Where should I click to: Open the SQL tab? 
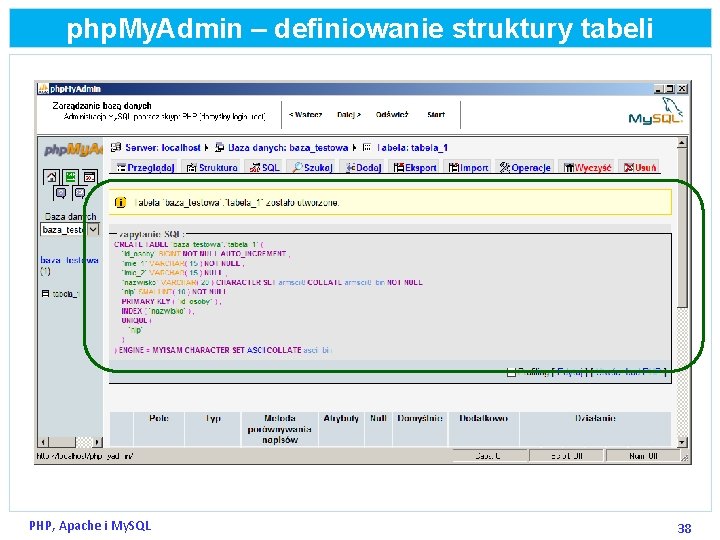(x=264, y=168)
